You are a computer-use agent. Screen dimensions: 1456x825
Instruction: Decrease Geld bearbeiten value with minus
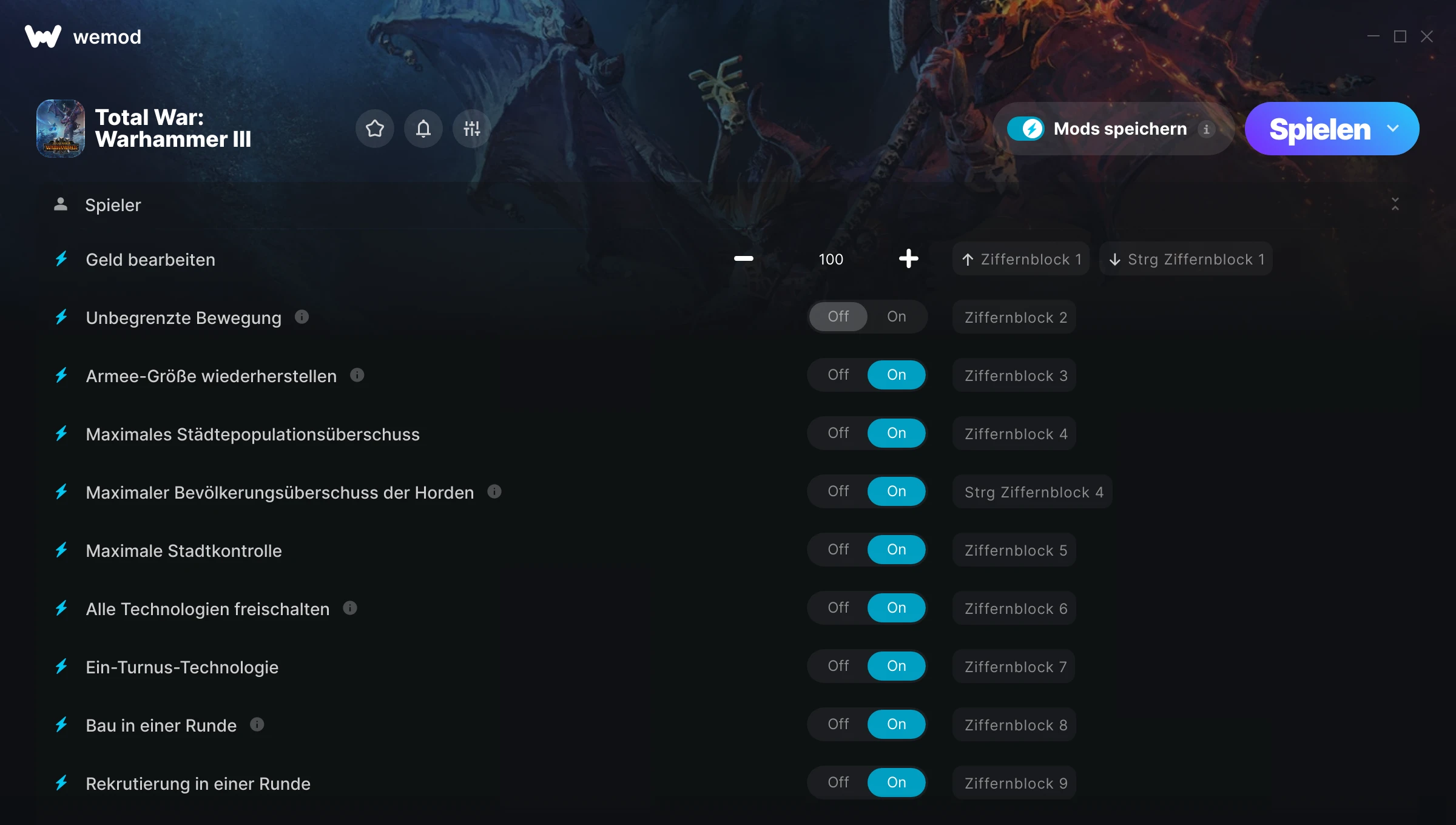point(743,259)
